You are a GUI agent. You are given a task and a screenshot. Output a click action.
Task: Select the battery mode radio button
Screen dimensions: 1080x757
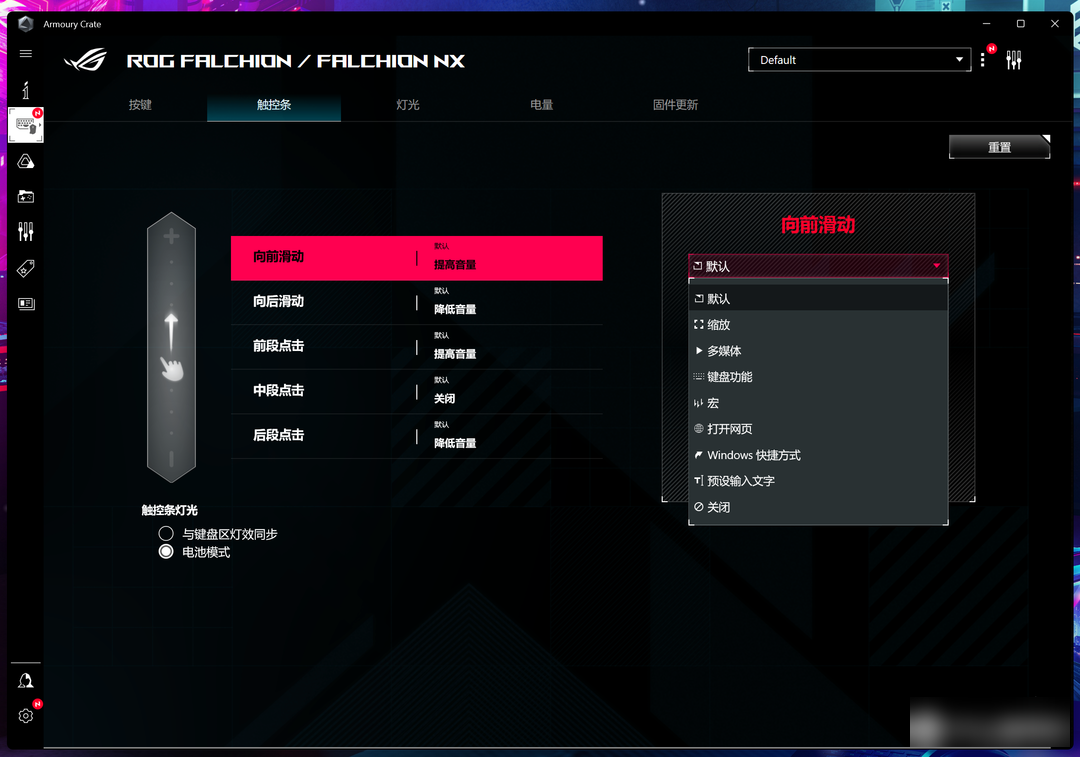tap(166, 552)
